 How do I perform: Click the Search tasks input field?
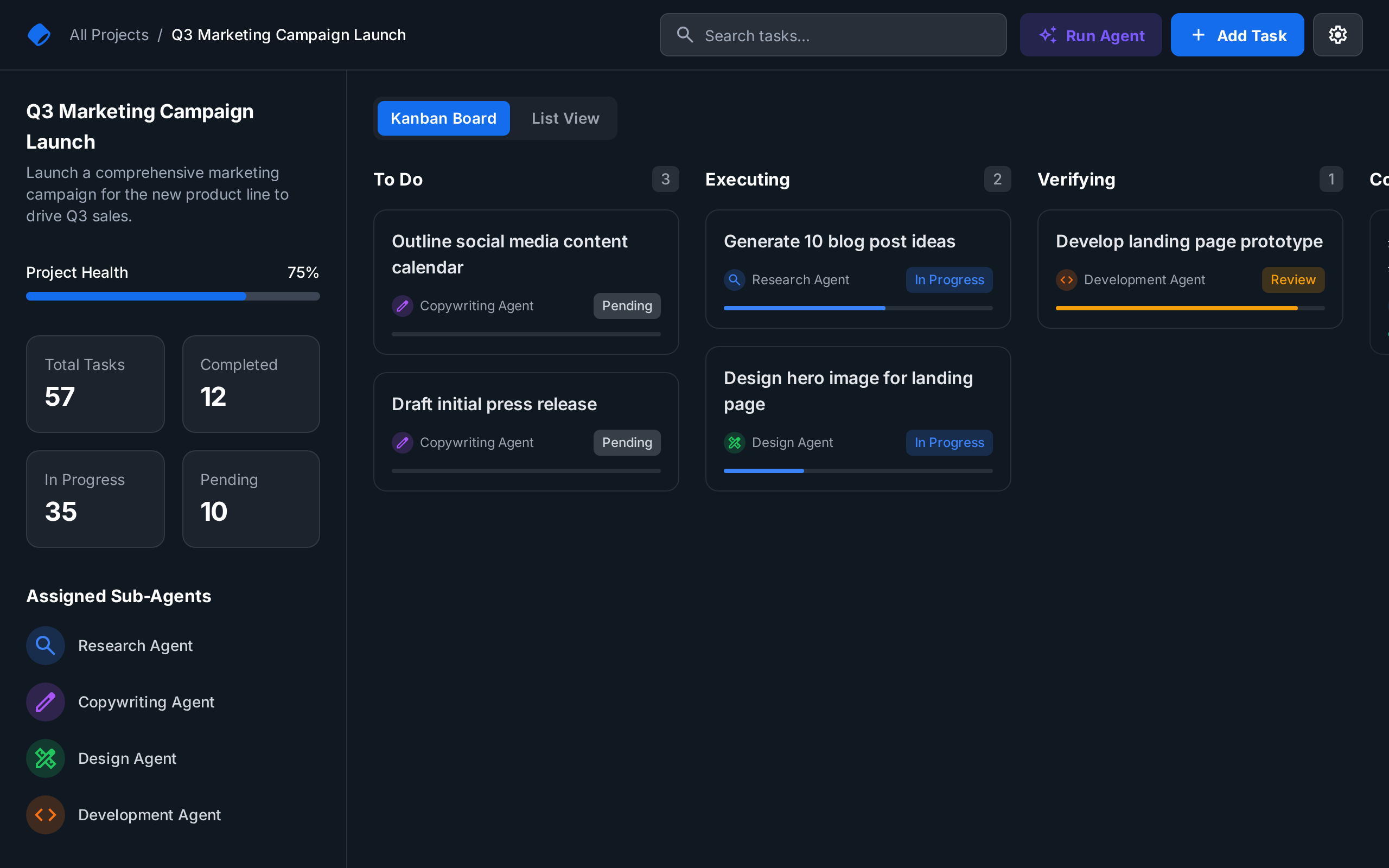point(832,34)
